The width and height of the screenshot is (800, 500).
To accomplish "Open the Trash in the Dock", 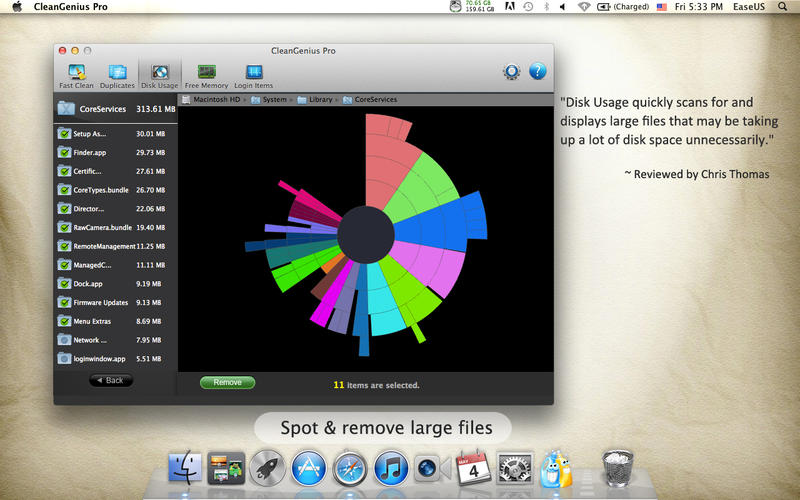I will [x=617, y=468].
